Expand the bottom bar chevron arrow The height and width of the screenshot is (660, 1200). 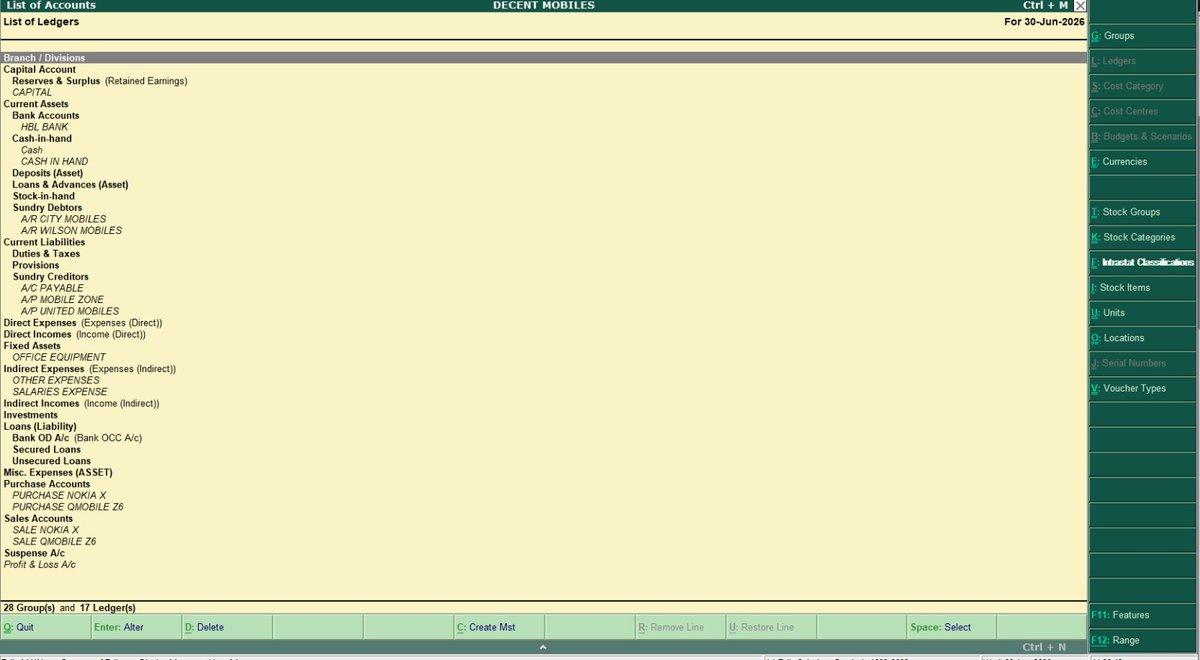click(x=543, y=647)
